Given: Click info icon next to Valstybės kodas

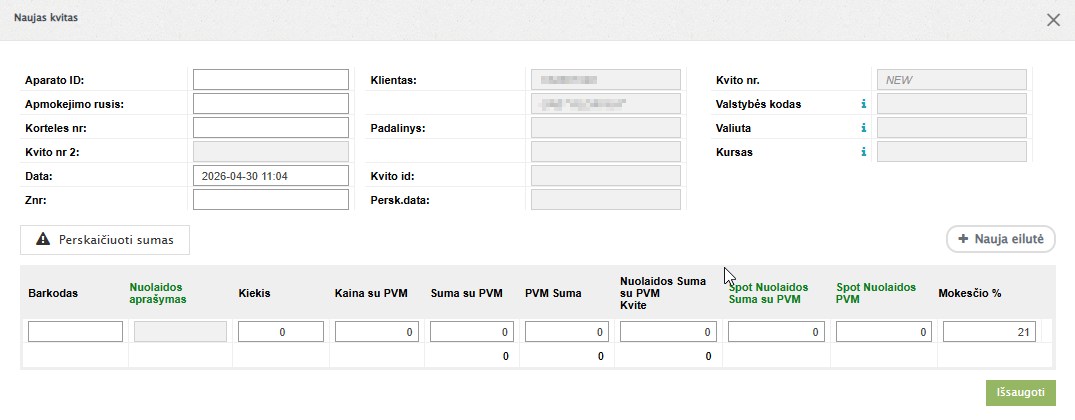Looking at the screenshot, I should tap(864, 104).
